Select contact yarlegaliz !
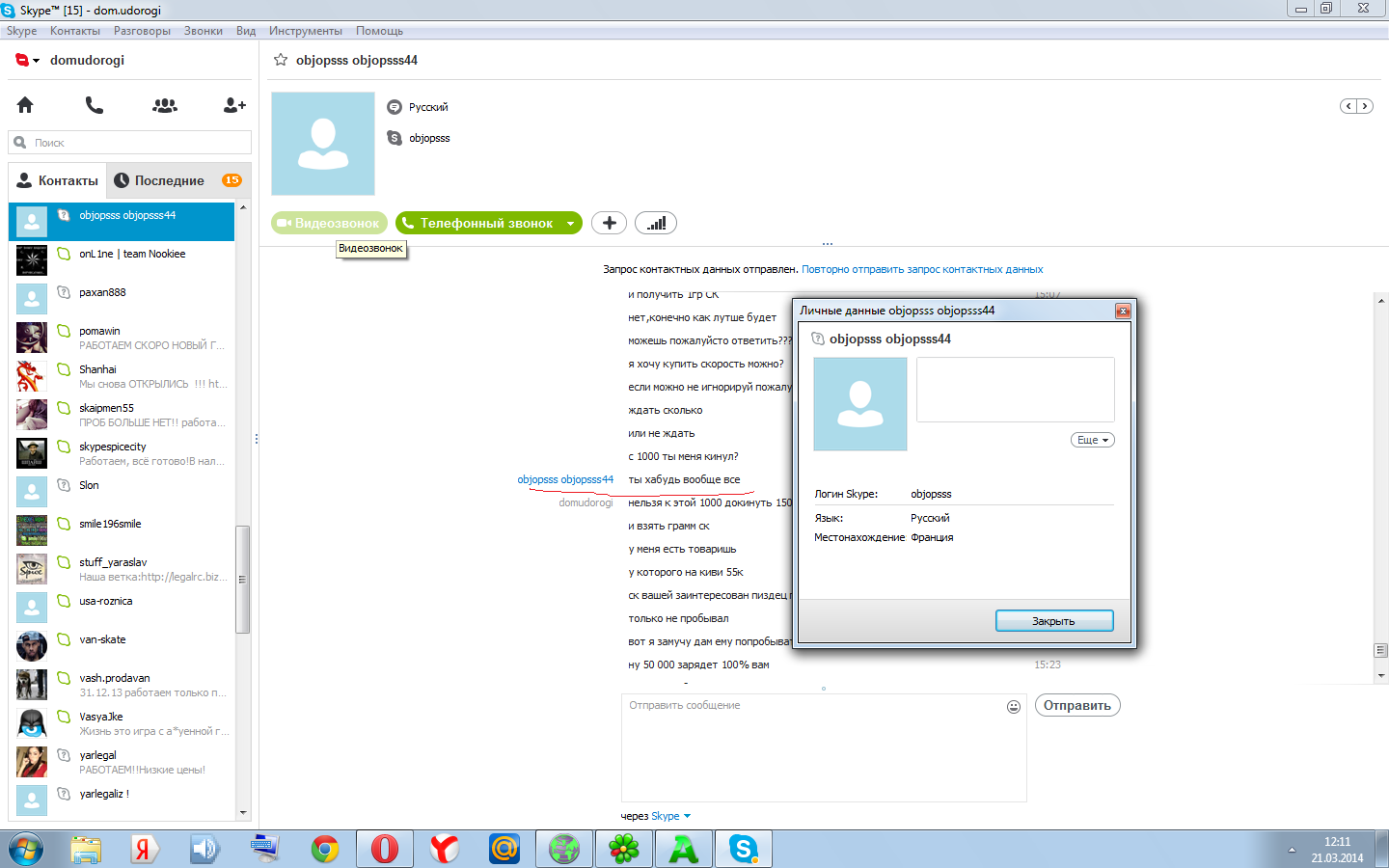This screenshot has height=868, width=1389. pyautogui.click(x=122, y=800)
